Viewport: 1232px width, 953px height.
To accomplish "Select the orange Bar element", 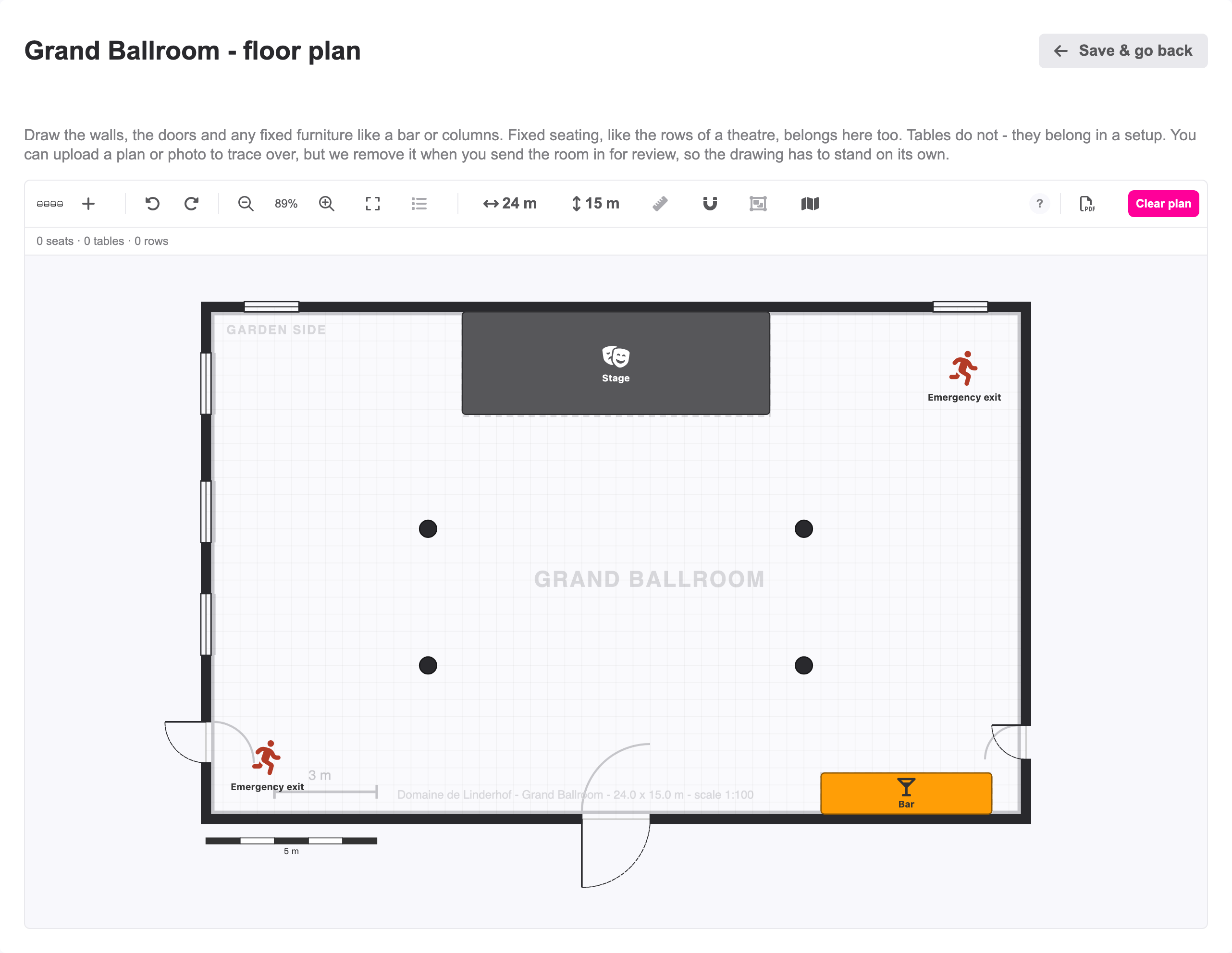I will (x=906, y=794).
